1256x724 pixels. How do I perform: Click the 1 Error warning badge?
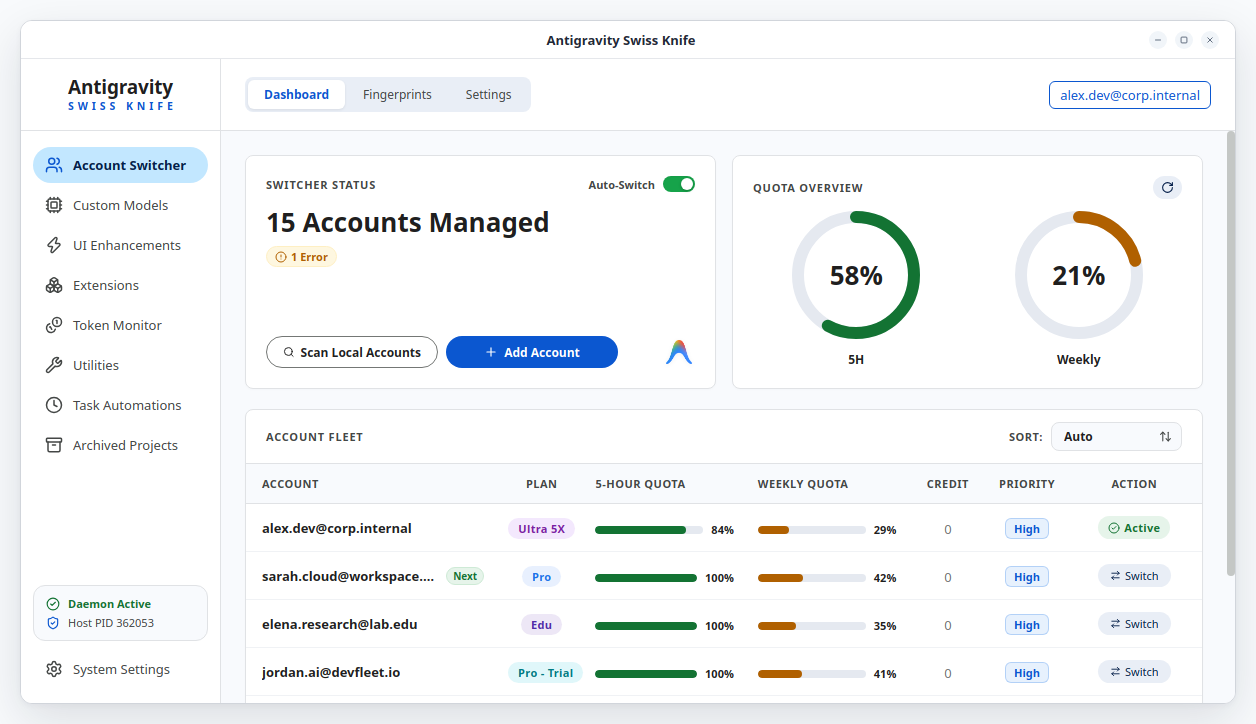pos(302,257)
